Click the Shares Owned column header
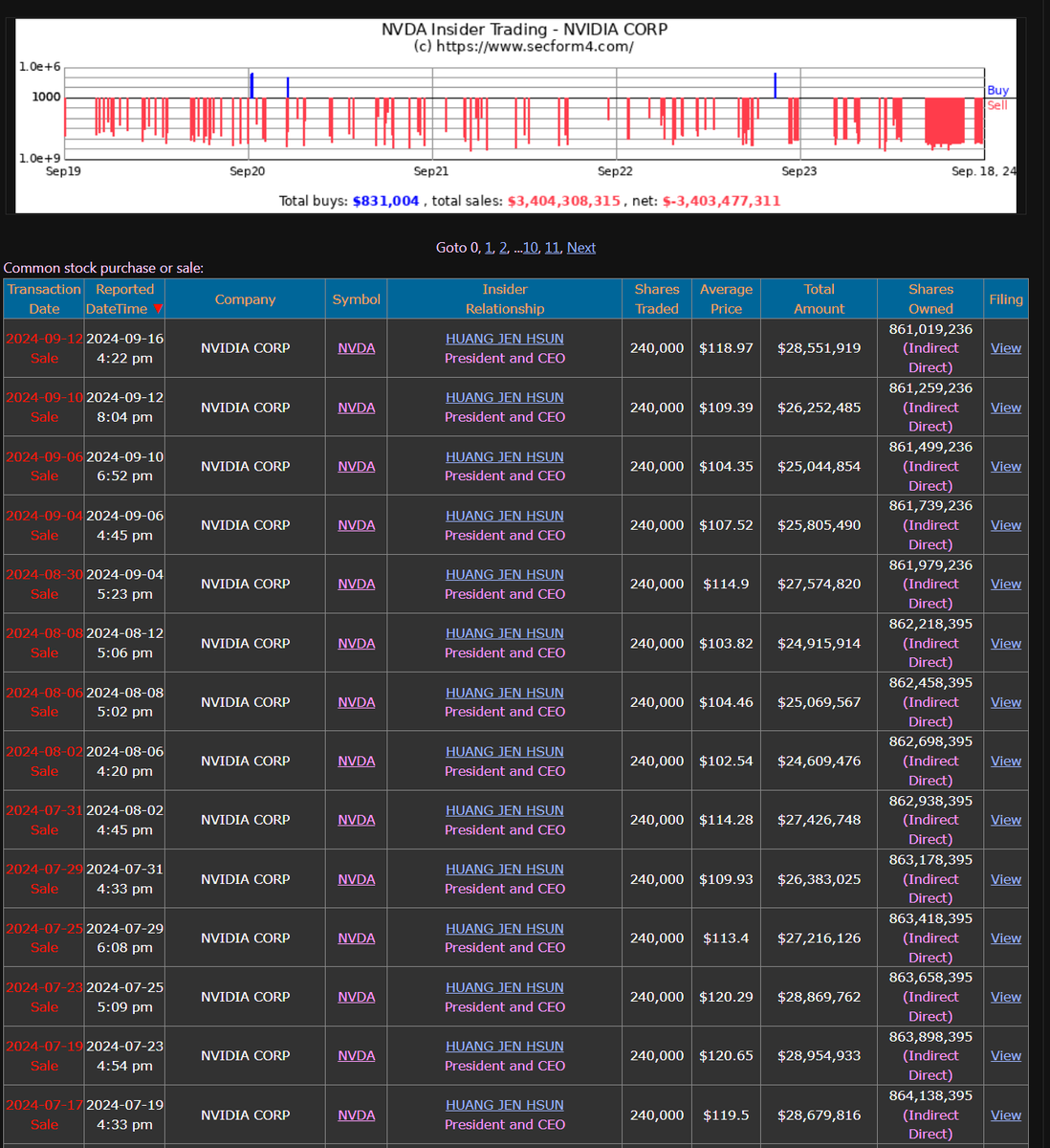The image size is (1050, 1148). (930, 299)
